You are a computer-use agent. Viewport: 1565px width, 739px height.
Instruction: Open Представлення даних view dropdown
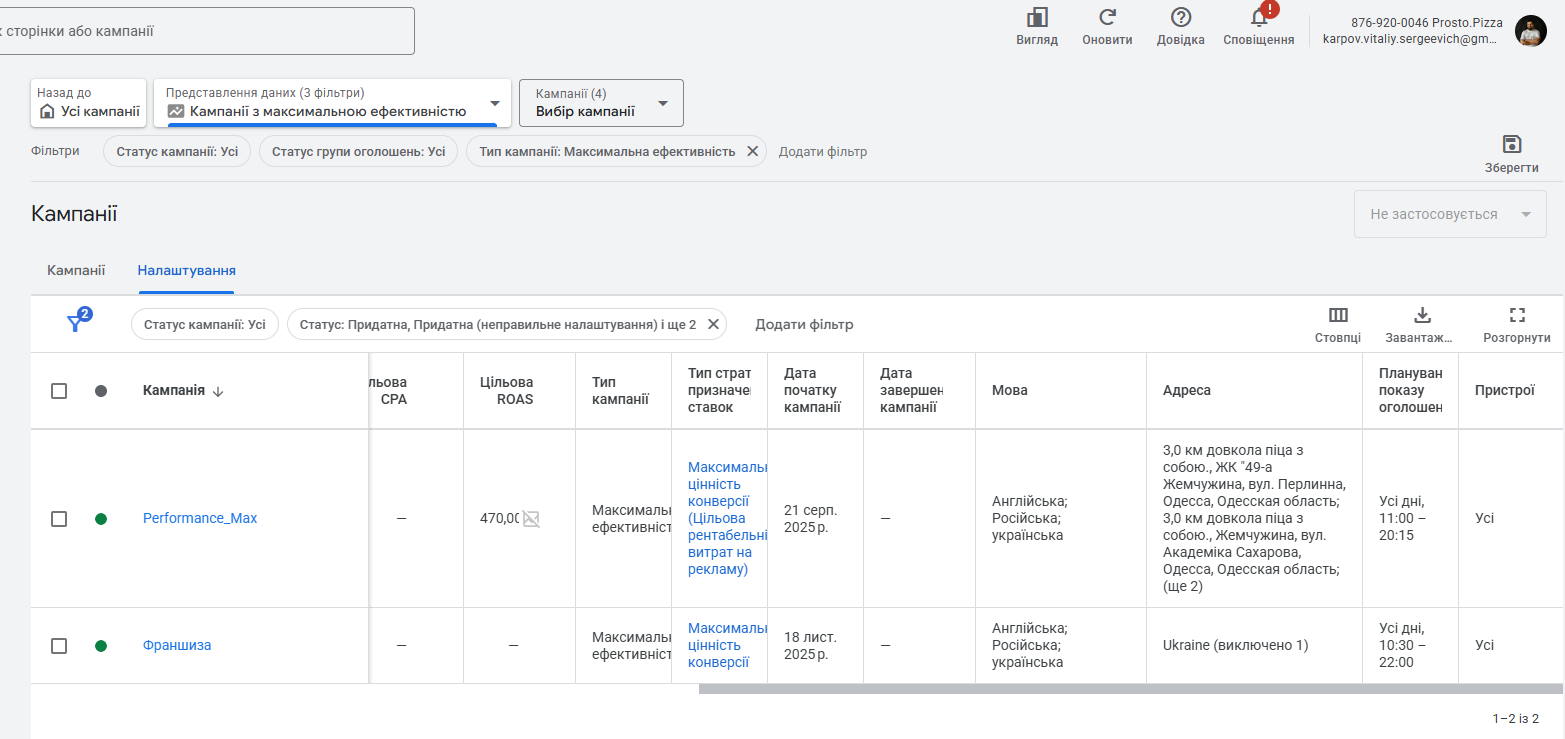coord(332,103)
